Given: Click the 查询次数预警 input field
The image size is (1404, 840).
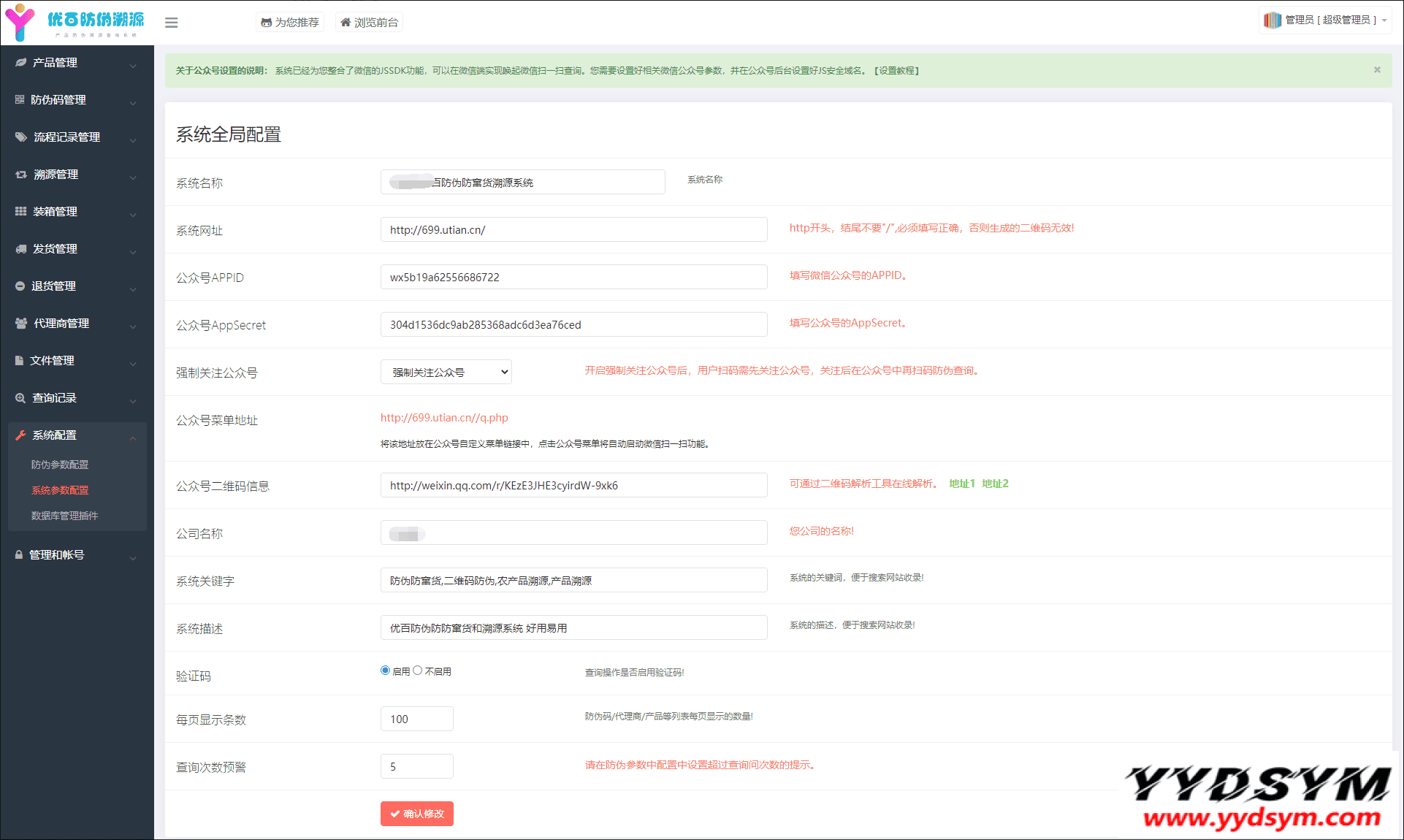Looking at the screenshot, I should click(417, 766).
